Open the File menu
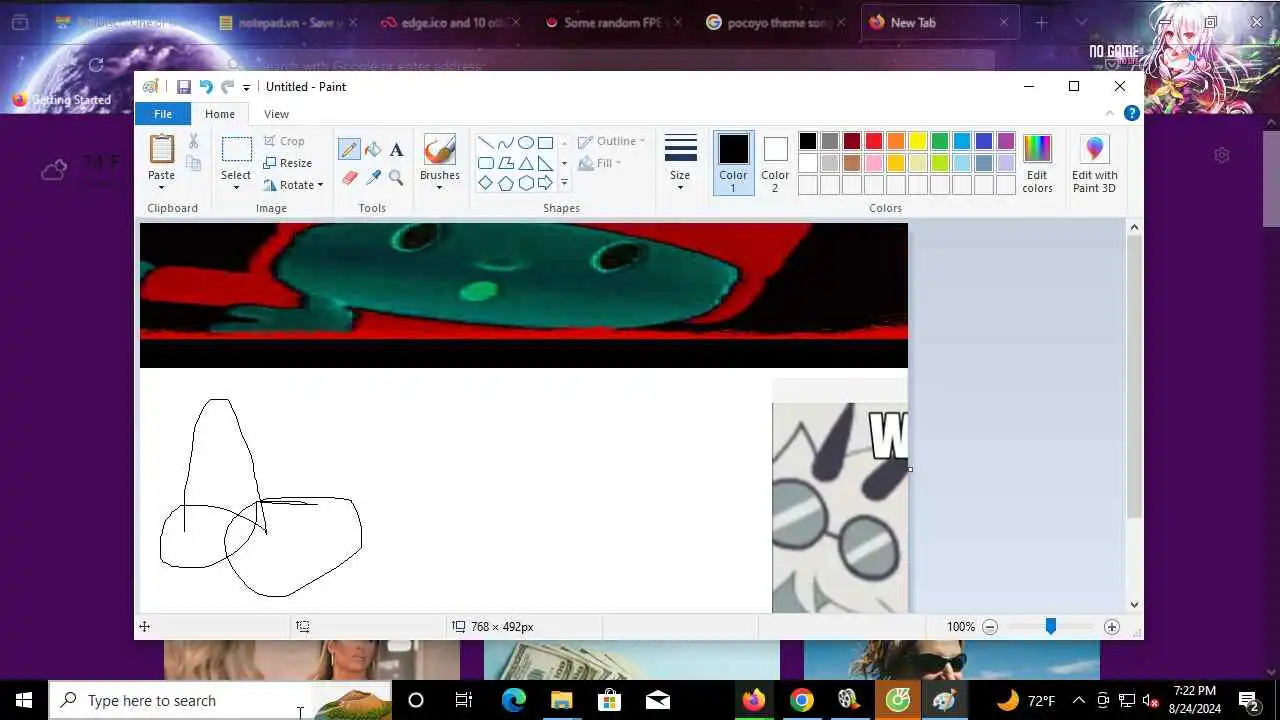This screenshot has width=1280, height=720. (x=162, y=114)
